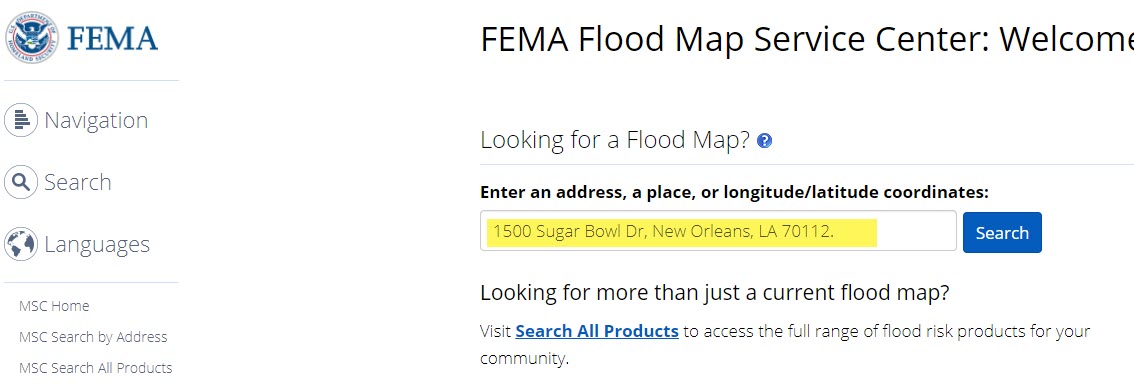
Task: Click the FEMA wordmark text
Action: click(112, 38)
